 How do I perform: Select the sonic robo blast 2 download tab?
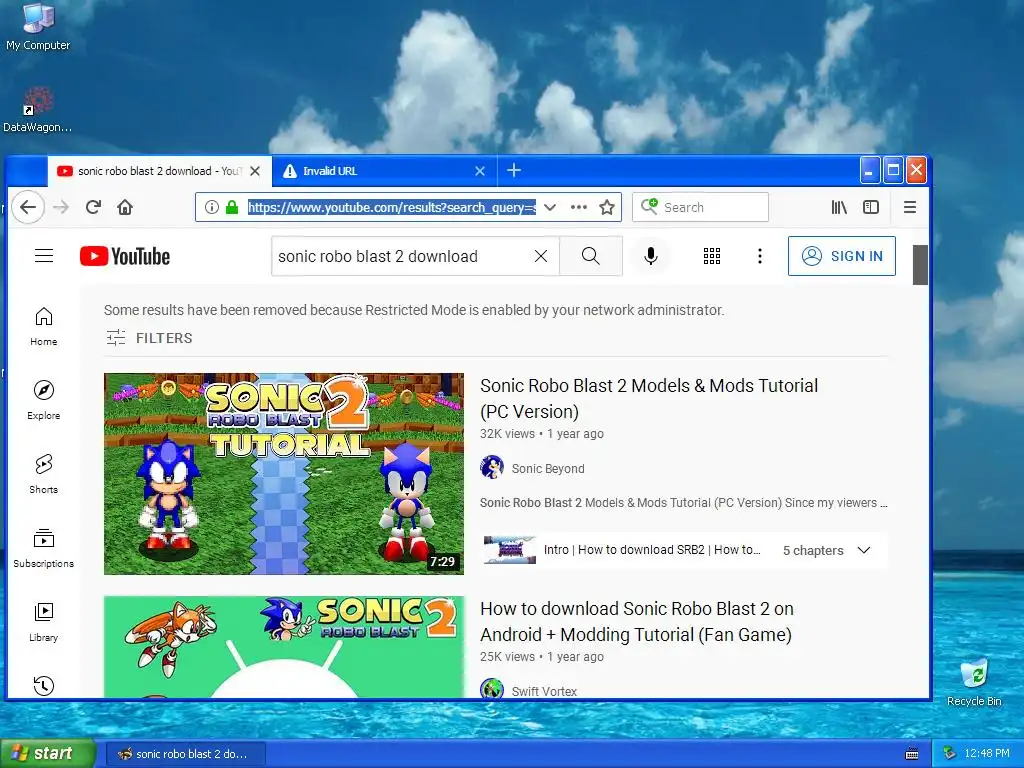(159, 171)
